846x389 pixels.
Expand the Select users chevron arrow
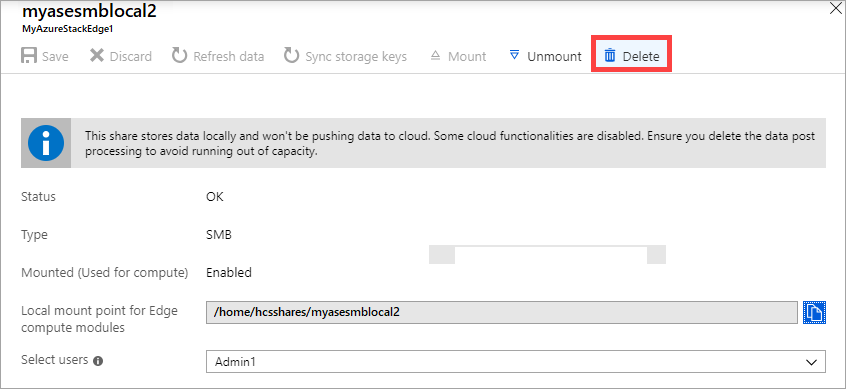click(x=811, y=362)
